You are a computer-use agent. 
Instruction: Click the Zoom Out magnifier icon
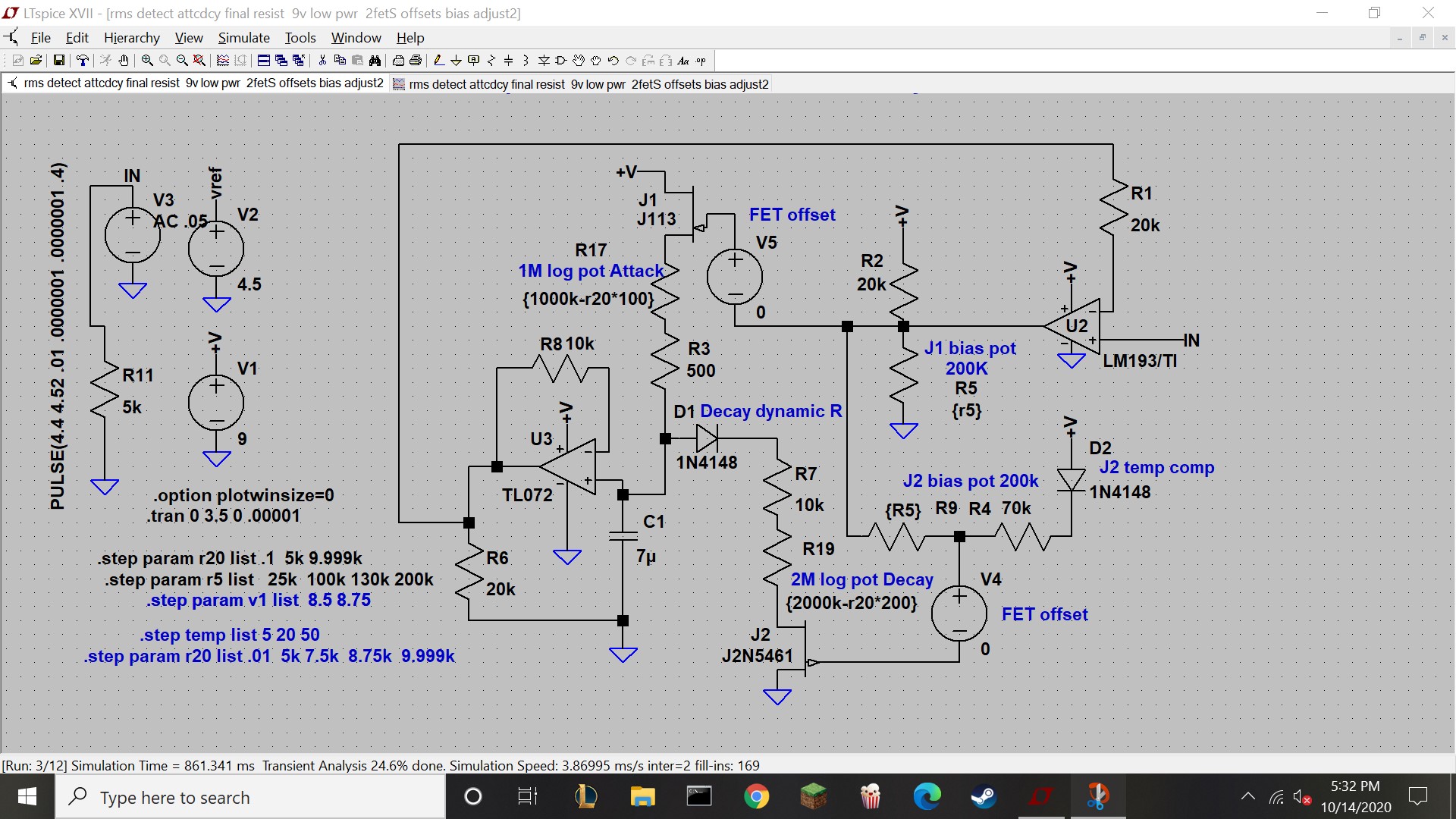[182, 61]
